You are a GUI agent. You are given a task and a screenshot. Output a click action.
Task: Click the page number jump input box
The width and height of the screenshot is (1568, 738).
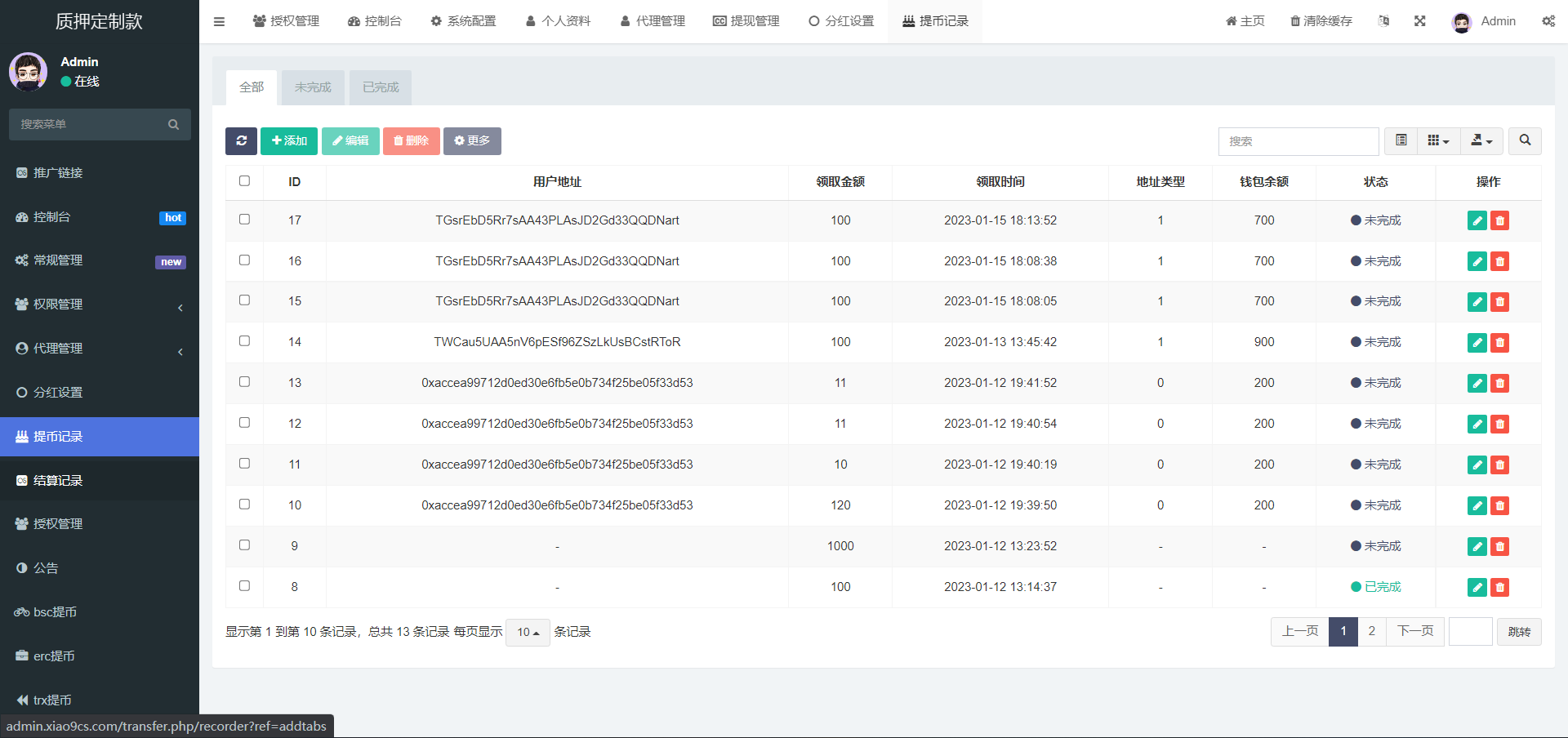(x=1471, y=632)
